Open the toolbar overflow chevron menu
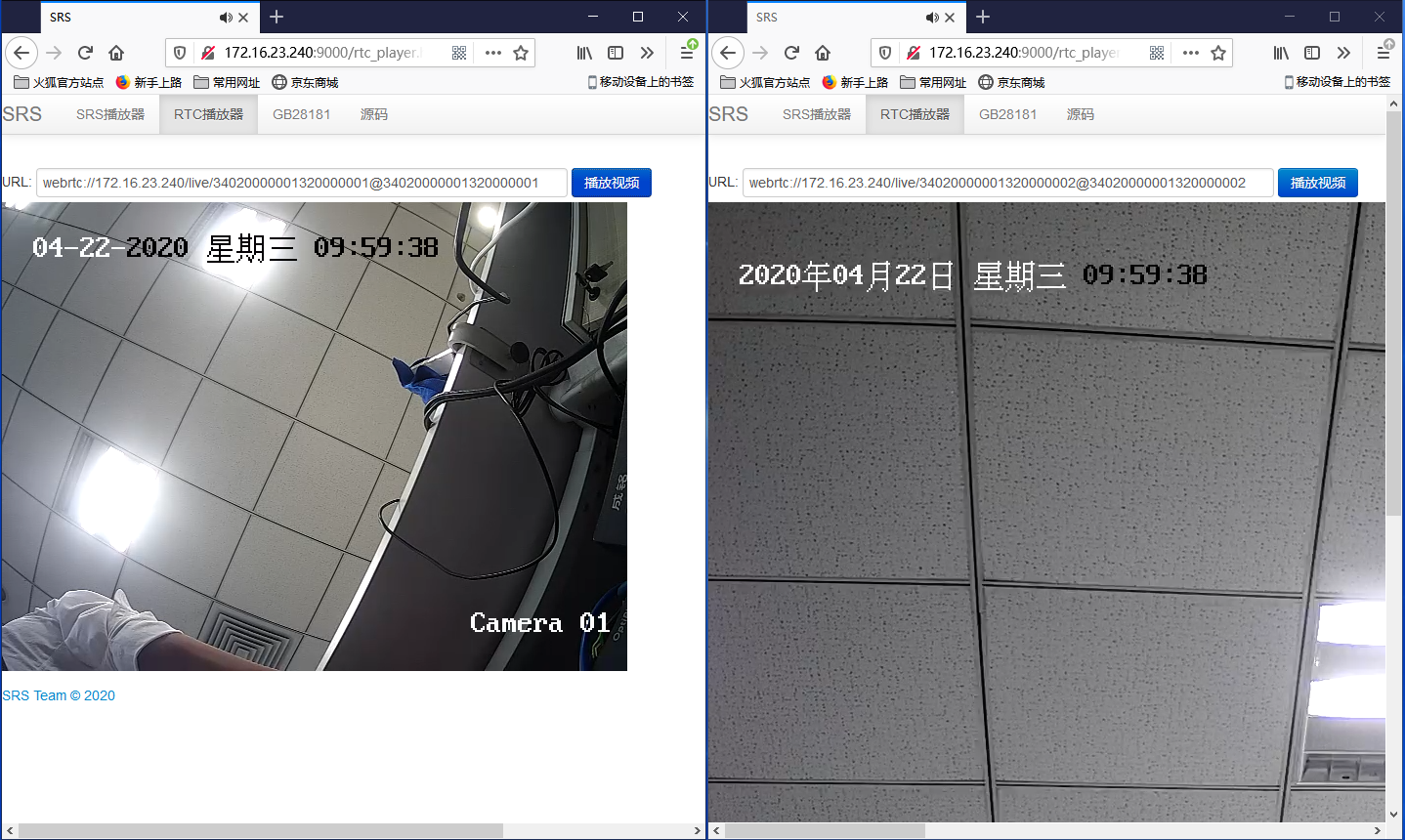The width and height of the screenshot is (1405, 840). tap(647, 53)
